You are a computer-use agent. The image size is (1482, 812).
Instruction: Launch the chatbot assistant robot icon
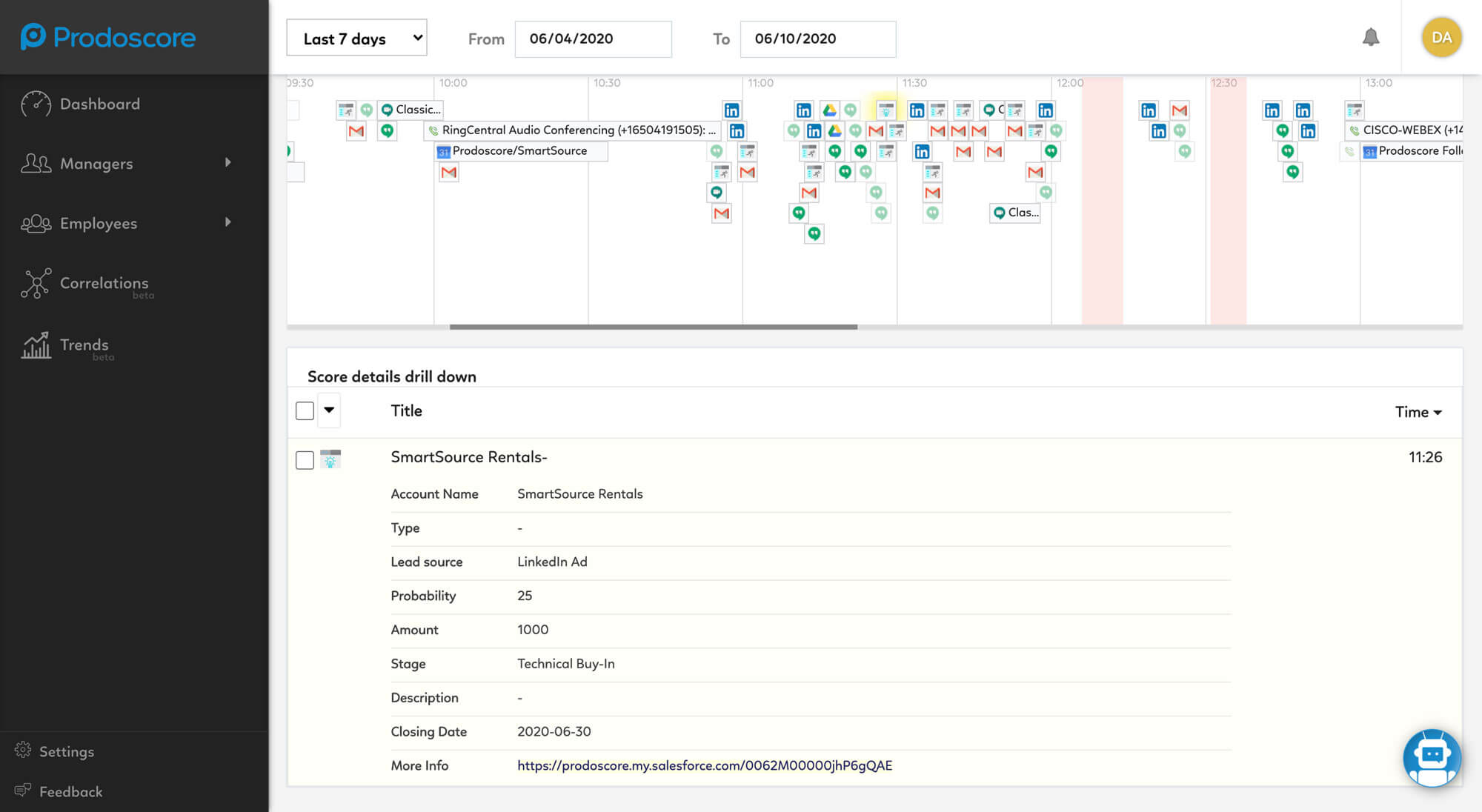click(1432, 758)
